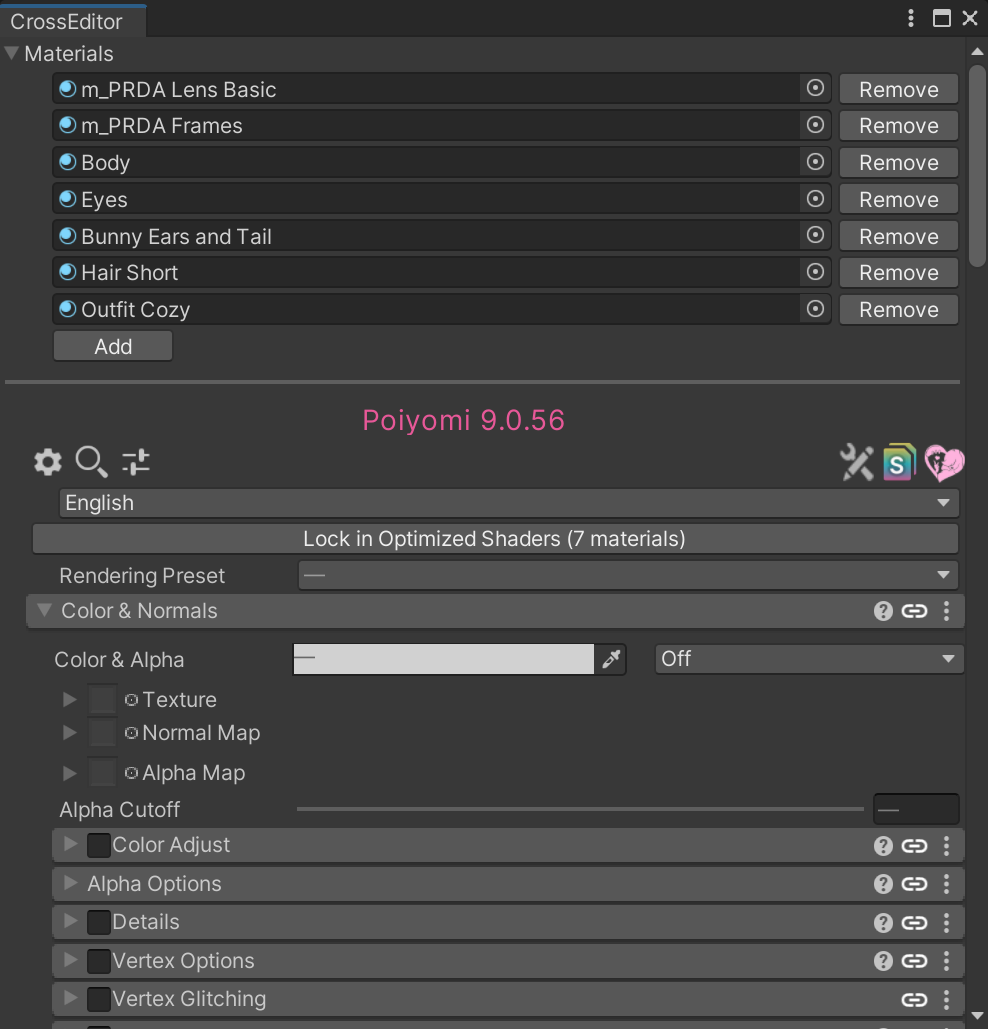The height and width of the screenshot is (1029, 988).
Task: Select the Normal Map slot thumbnail
Action: click(x=102, y=732)
